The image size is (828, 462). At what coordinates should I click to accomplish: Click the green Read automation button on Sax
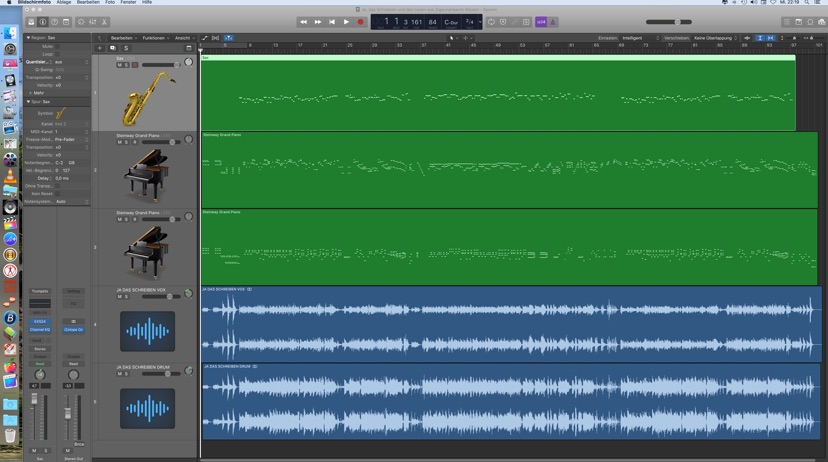[x=40, y=364]
